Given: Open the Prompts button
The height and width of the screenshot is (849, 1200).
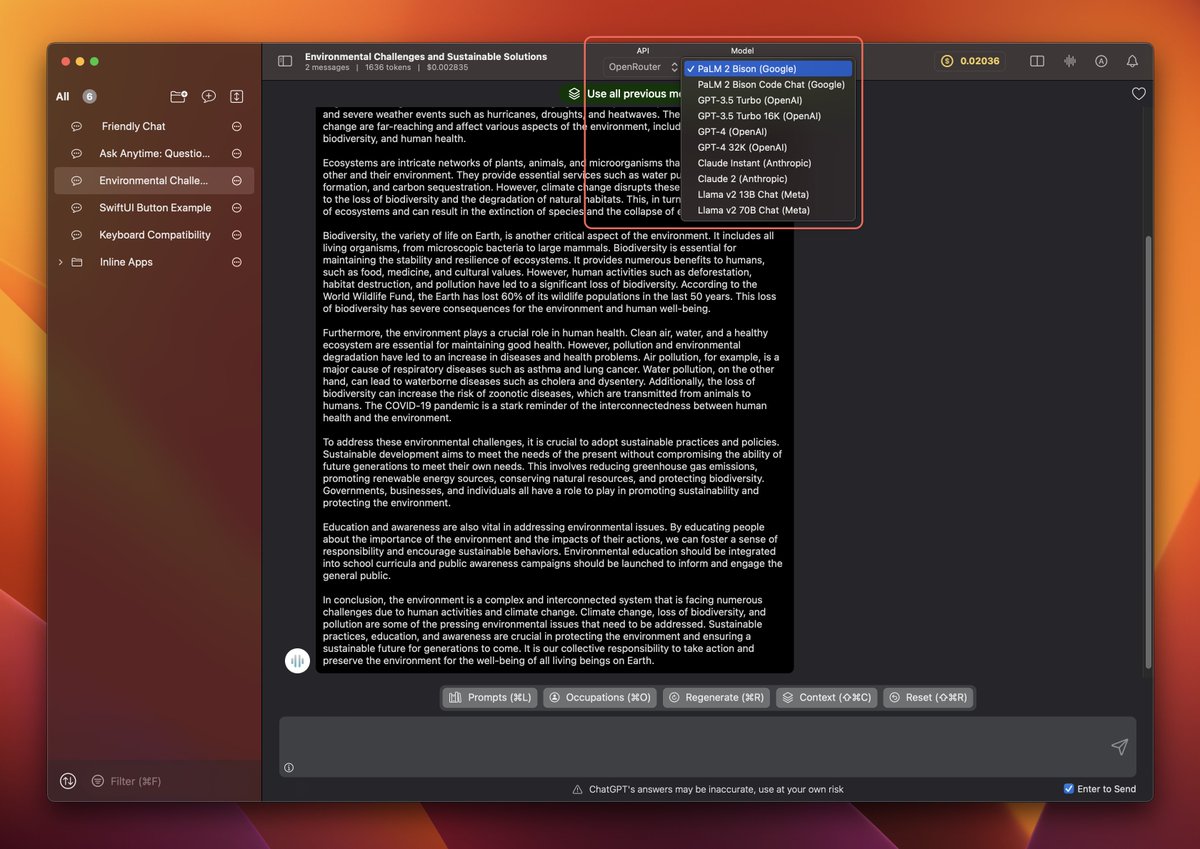Looking at the screenshot, I should [490, 697].
